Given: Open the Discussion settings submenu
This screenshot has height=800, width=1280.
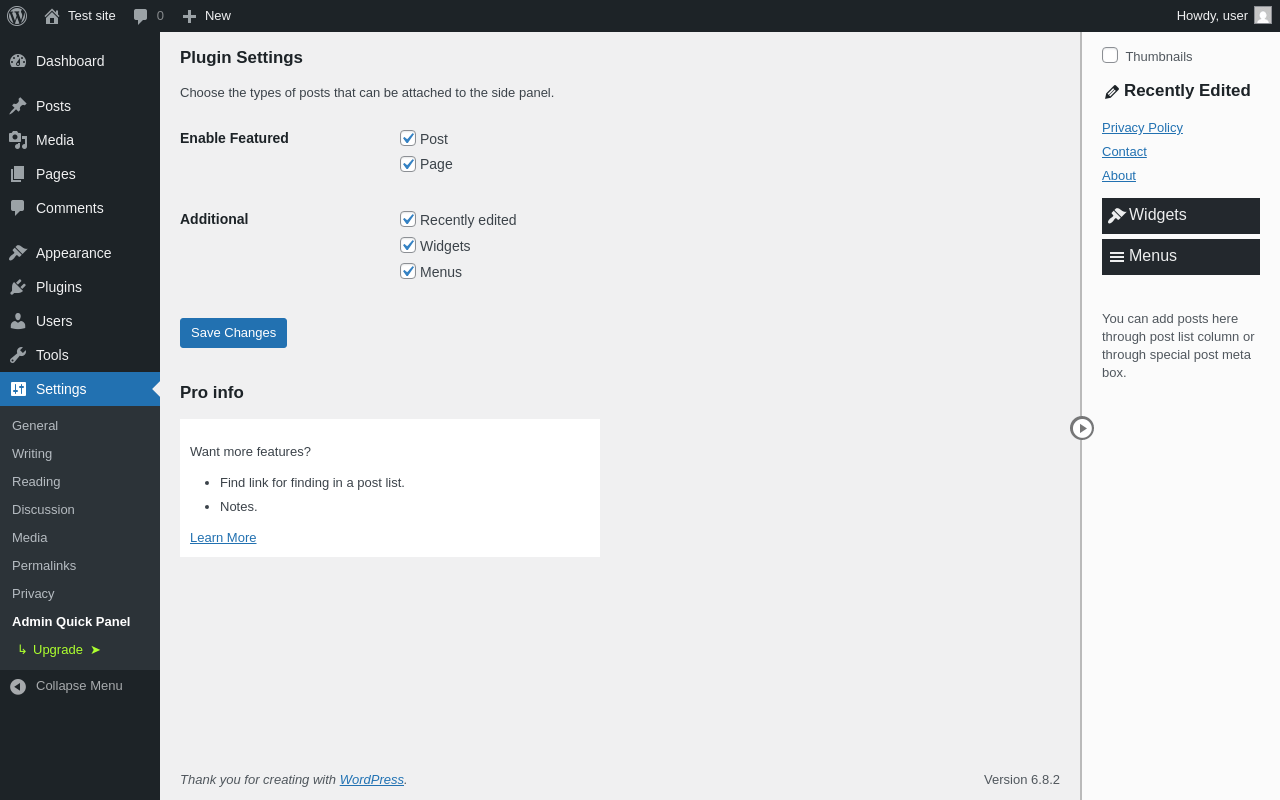Looking at the screenshot, I should click(x=80, y=510).
